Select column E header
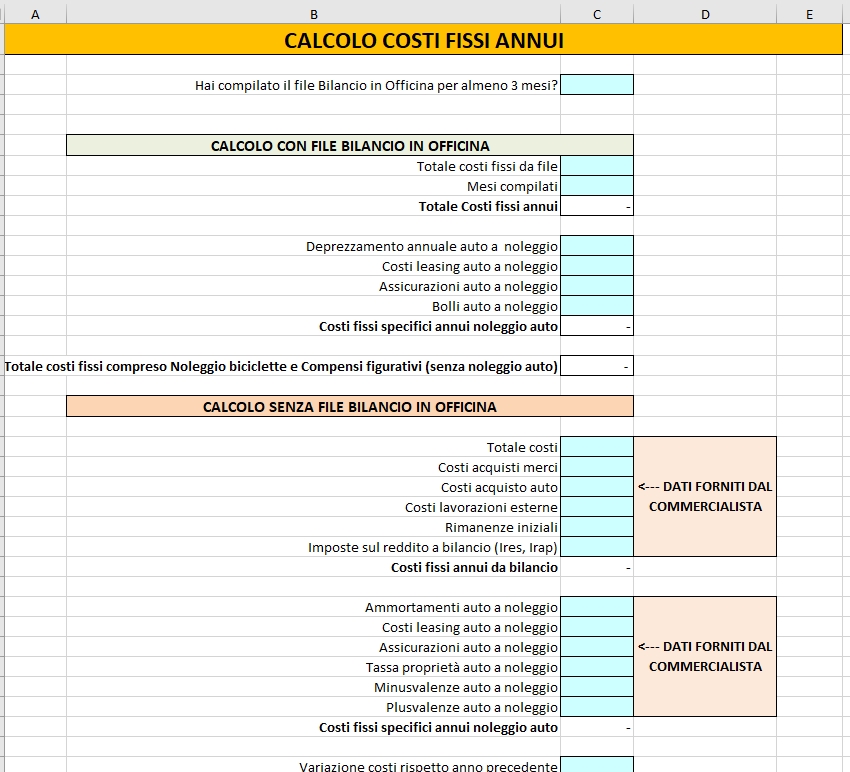Viewport: 850px width, 772px height. point(809,15)
